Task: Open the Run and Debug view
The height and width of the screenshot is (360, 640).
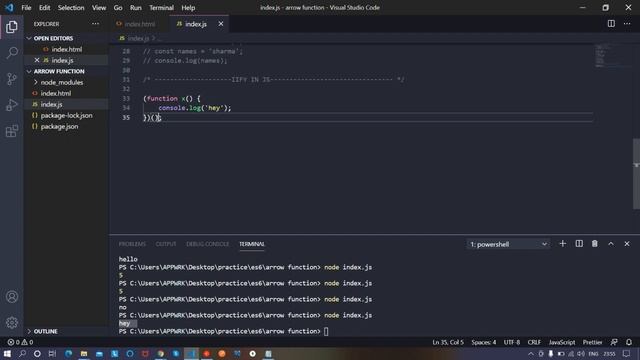Action: coord(12,105)
